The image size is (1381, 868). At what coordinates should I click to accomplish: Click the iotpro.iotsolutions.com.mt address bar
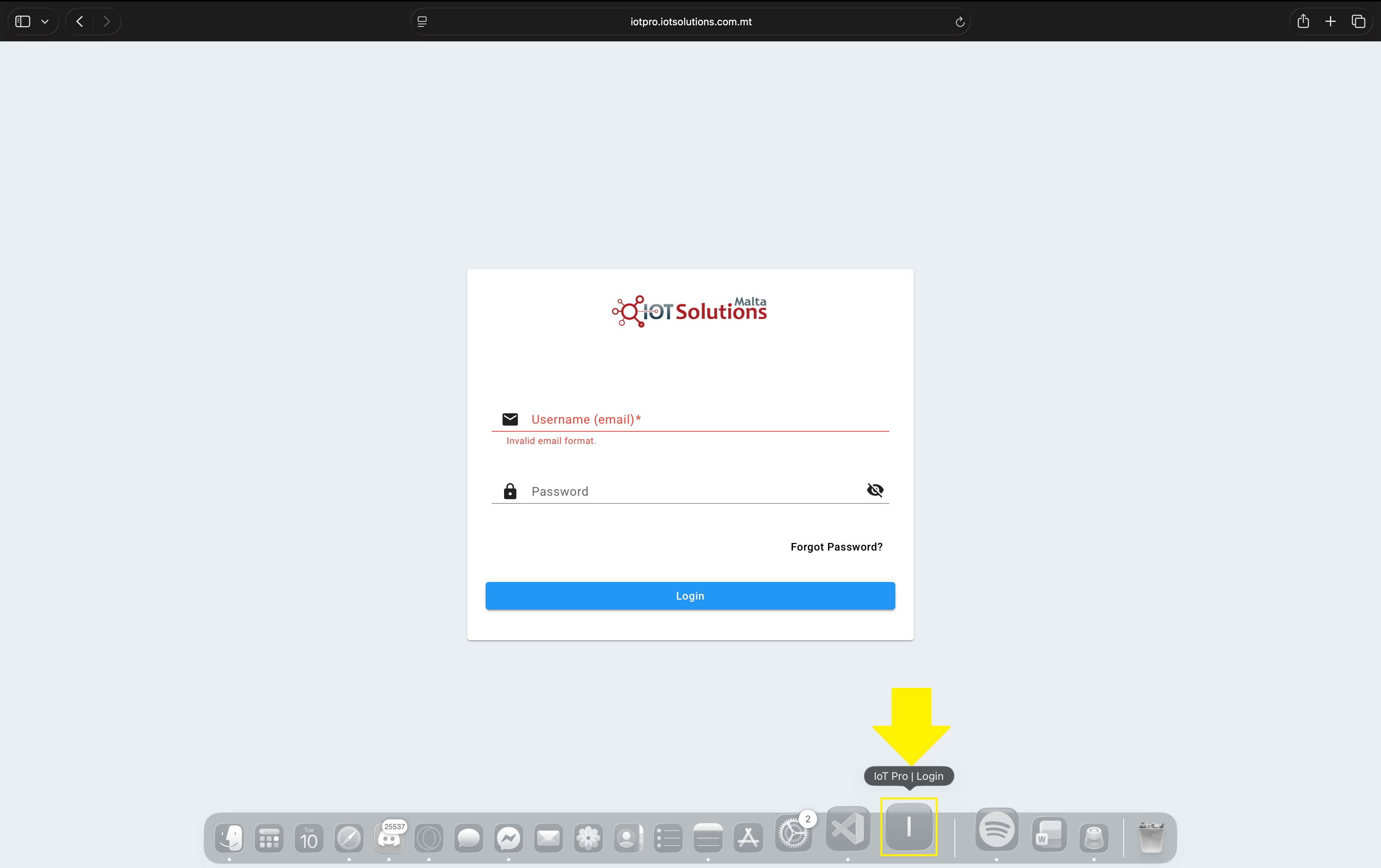point(690,22)
